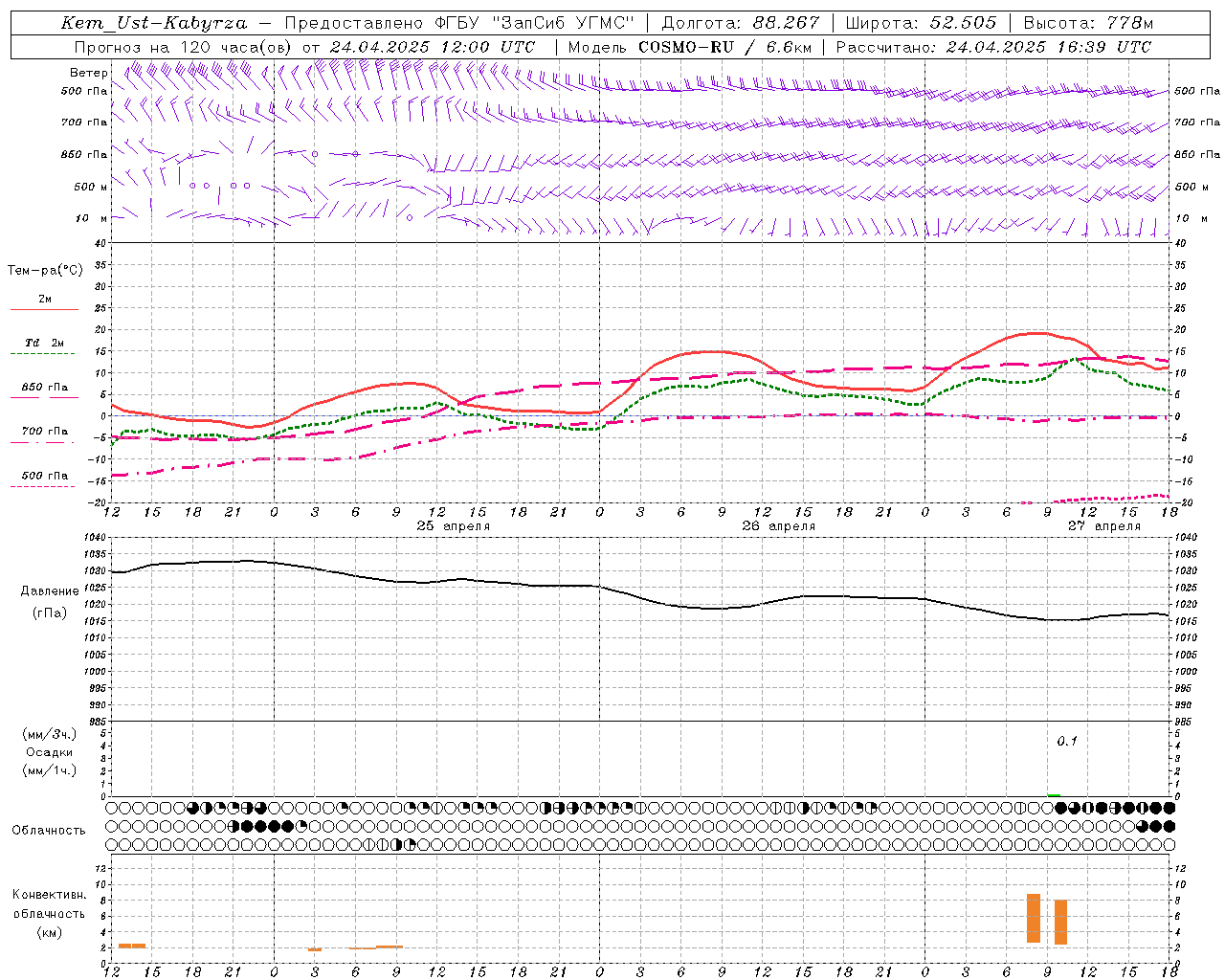Click the Рассчитано 24.04.2025 16:39 UTC text

[x=993, y=47]
